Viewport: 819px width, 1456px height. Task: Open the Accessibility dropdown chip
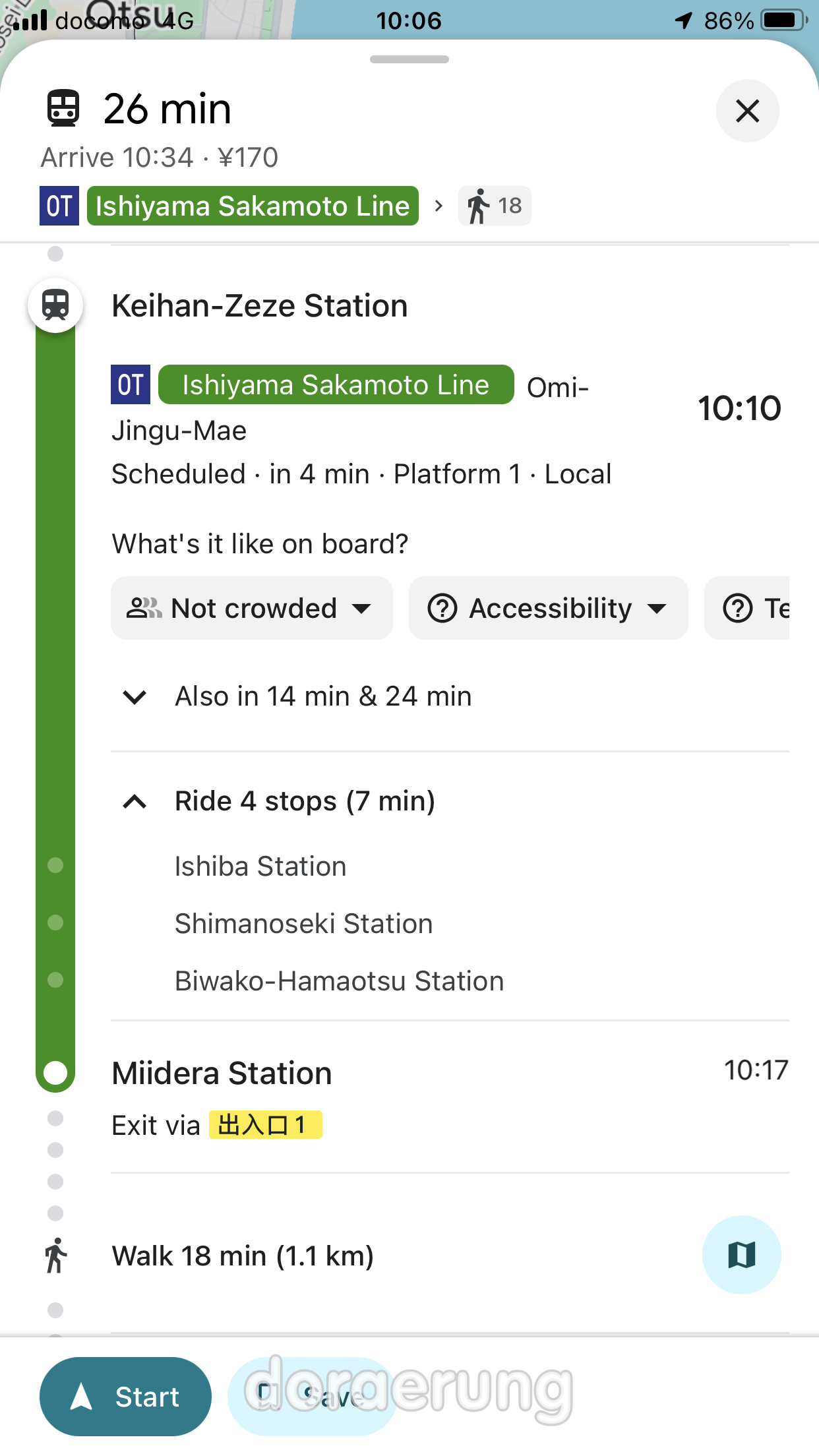pyautogui.click(x=548, y=608)
